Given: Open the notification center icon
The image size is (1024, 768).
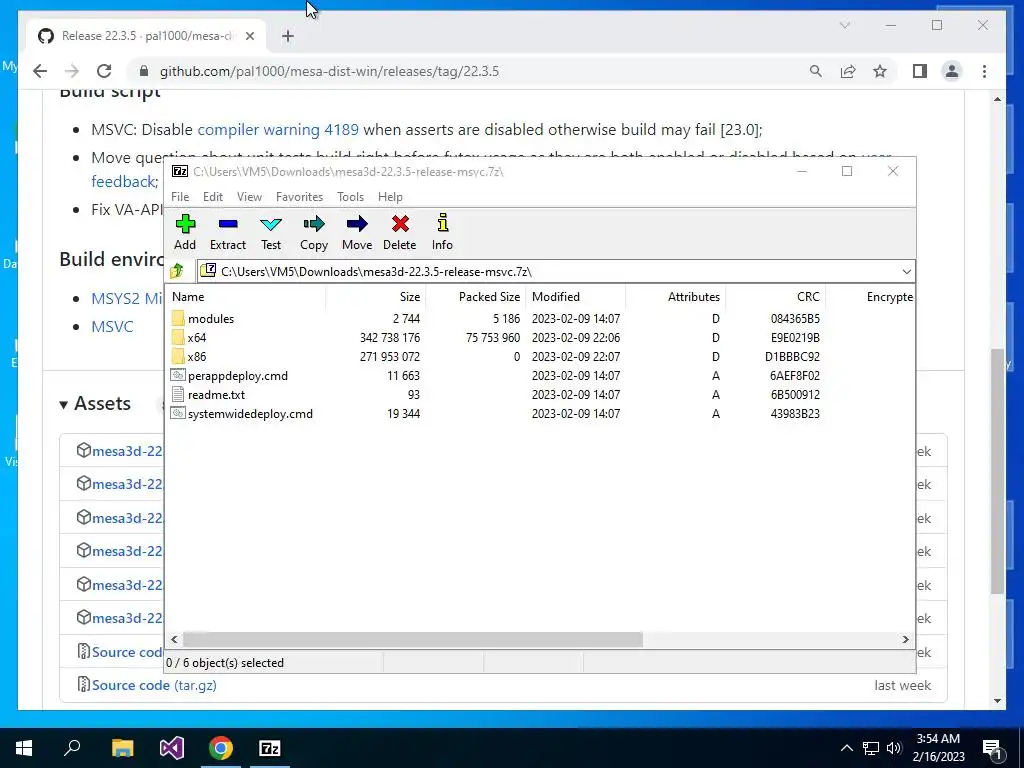Looking at the screenshot, I should click(993, 748).
